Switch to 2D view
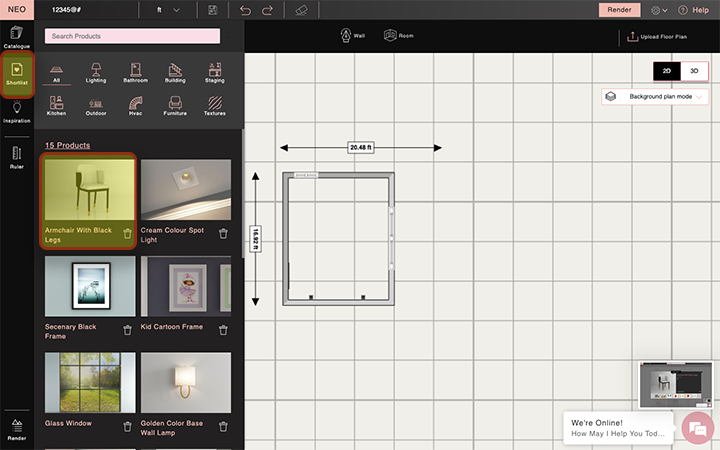 (667, 71)
